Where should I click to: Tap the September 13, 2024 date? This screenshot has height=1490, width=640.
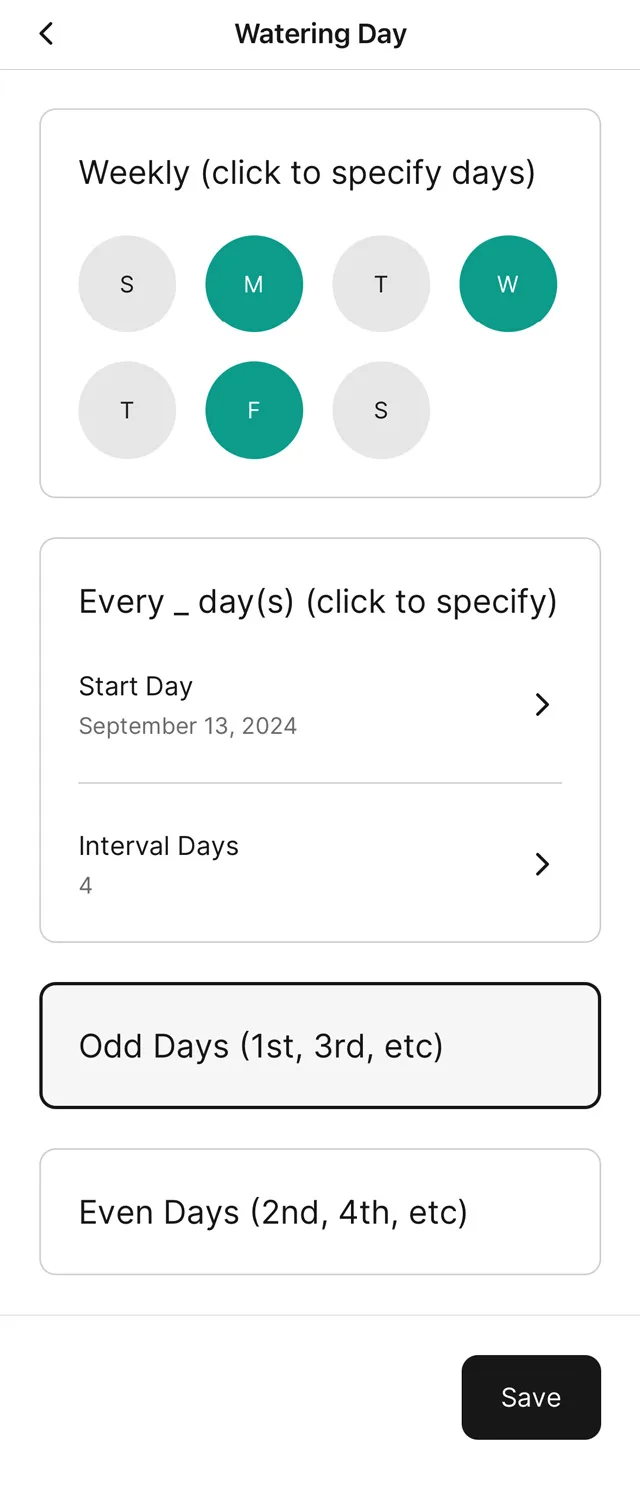click(188, 726)
